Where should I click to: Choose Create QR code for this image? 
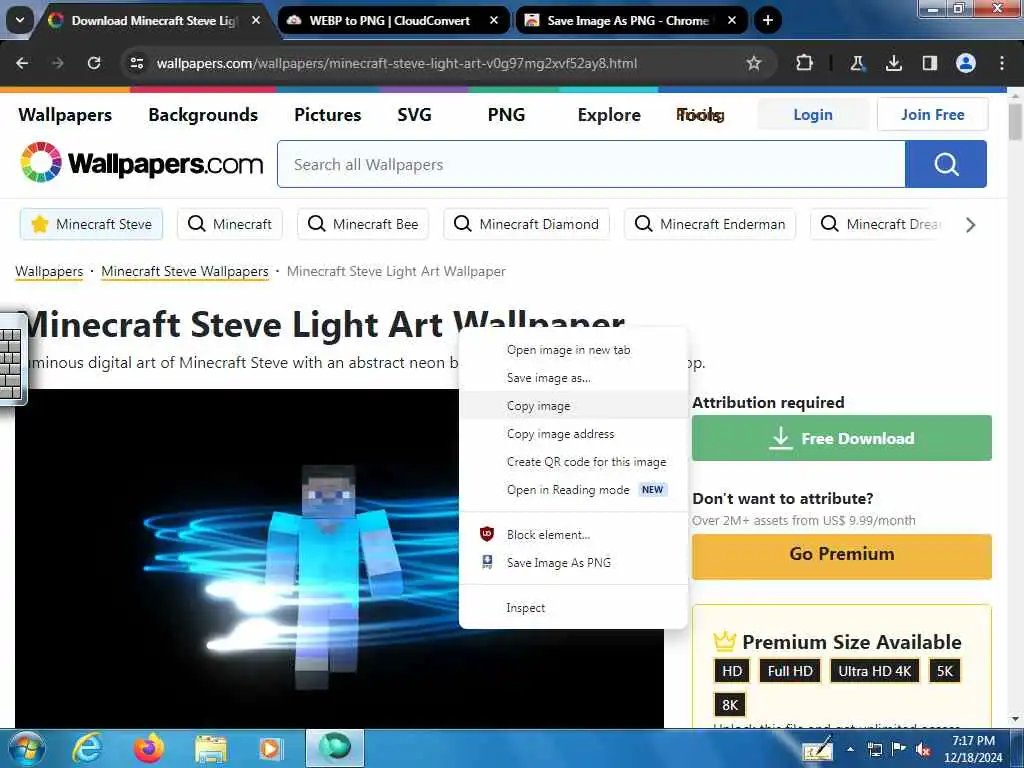[x=573, y=462]
